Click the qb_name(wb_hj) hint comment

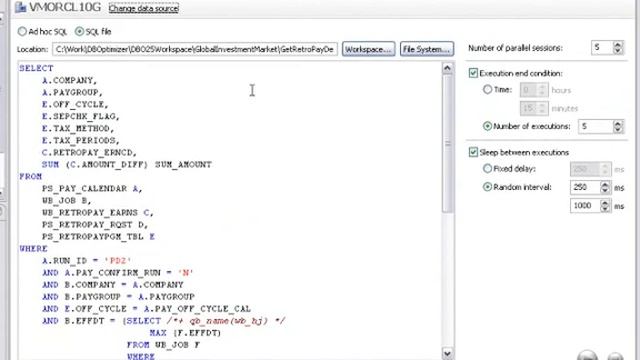point(226,321)
